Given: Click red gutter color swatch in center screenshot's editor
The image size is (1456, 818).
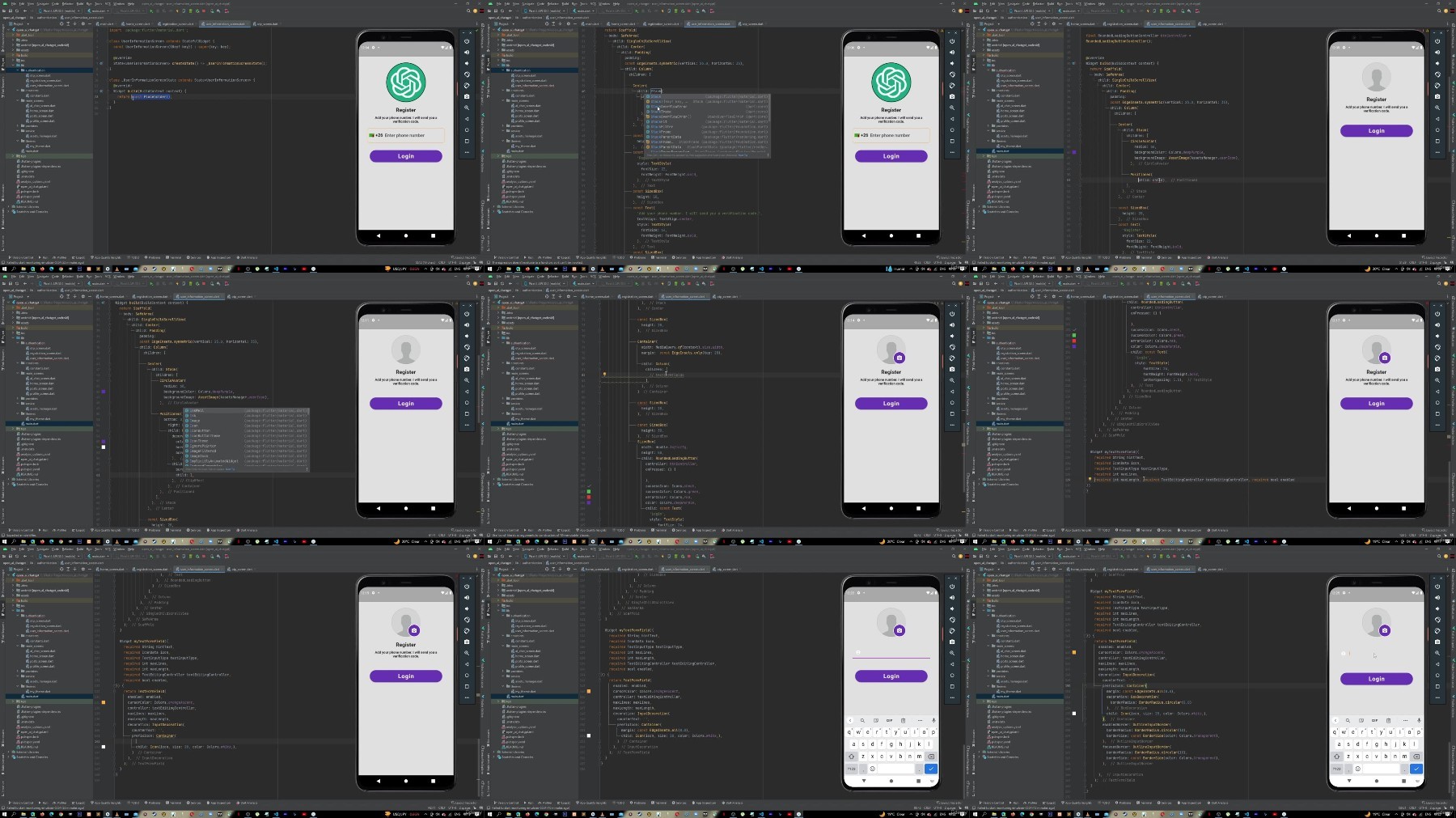Looking at the screenshot, I should pyautogui.click(x=589, y=497).
